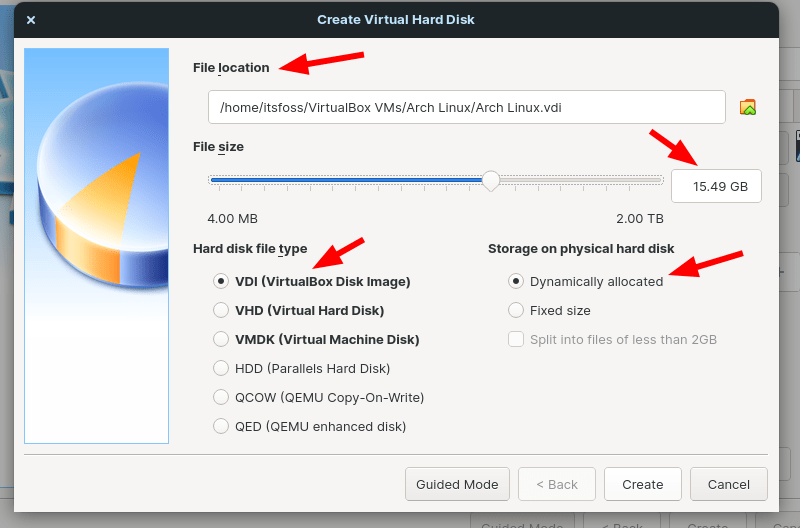Choose QCOW (QEMU Copy-On-Write) format
Viewport: 800px width, 528px height.
(x=222, y=398)
